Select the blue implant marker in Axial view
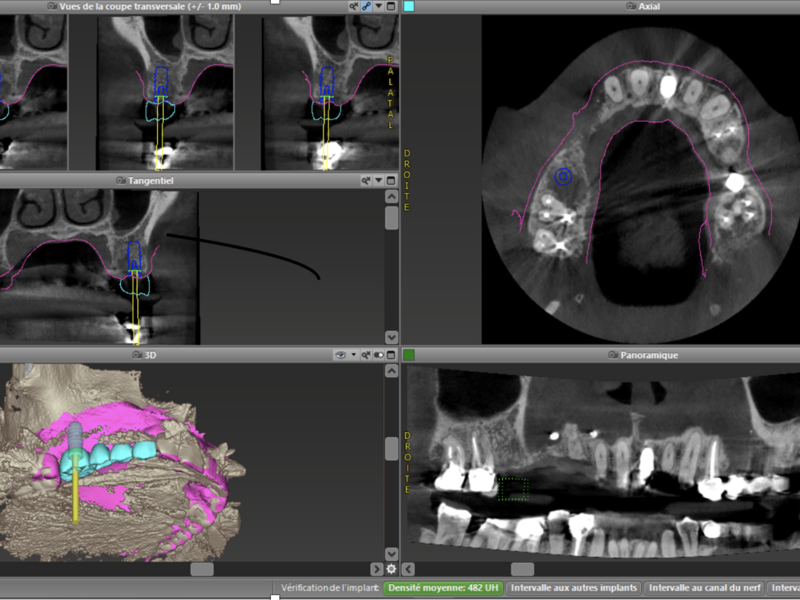 click(x=563, y=177)
